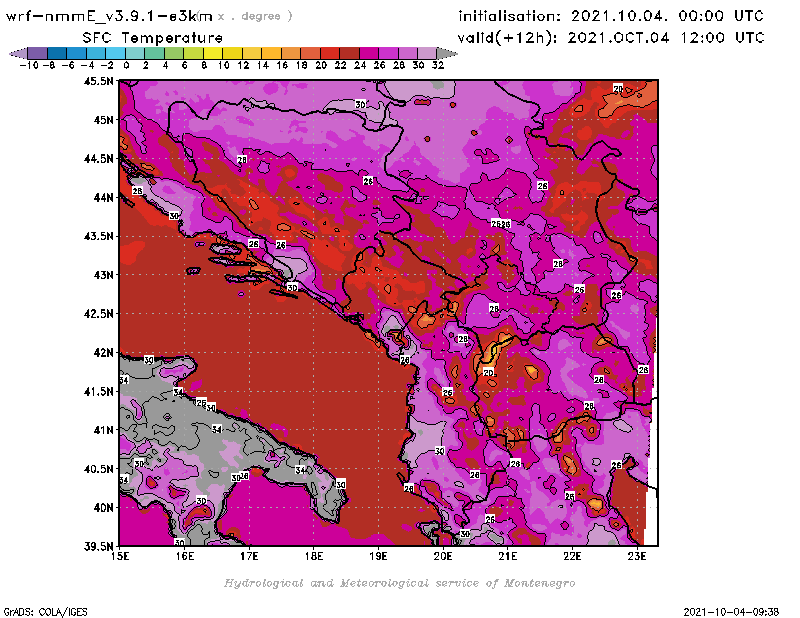Pick the blue swatch between -6 and -4

tap(77, 53)
